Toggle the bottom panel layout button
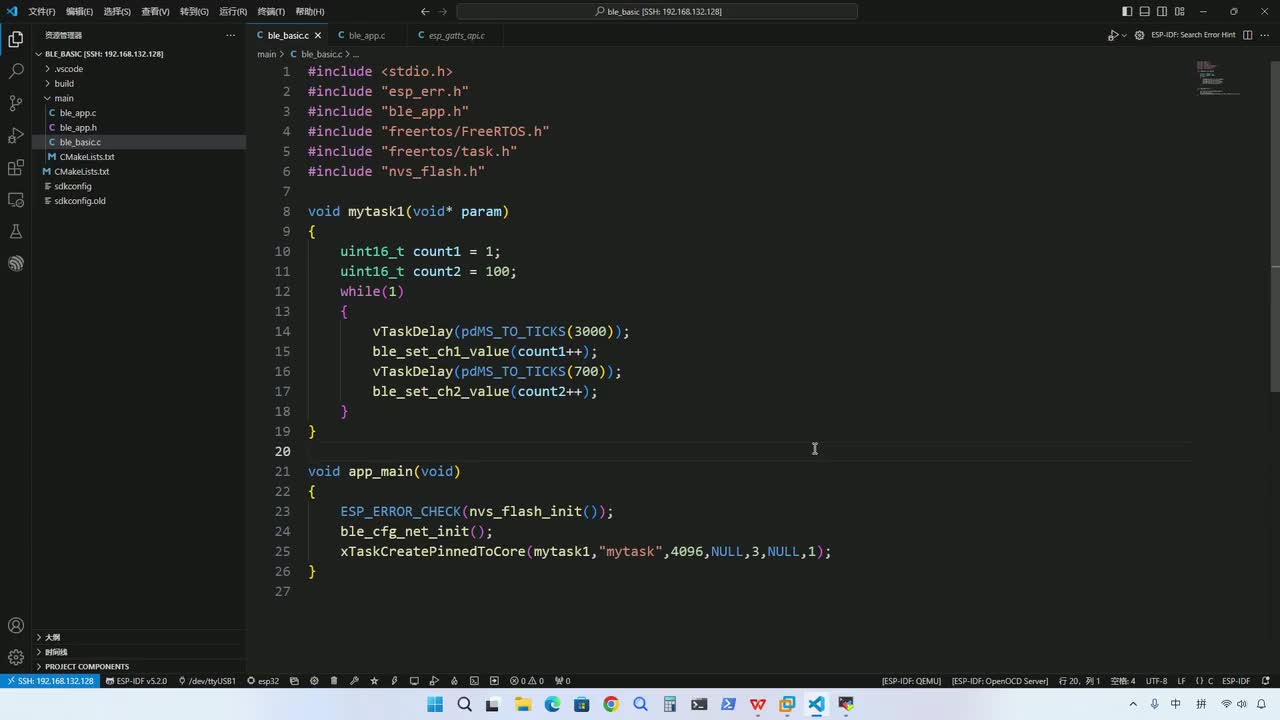 click(1144, 12)
